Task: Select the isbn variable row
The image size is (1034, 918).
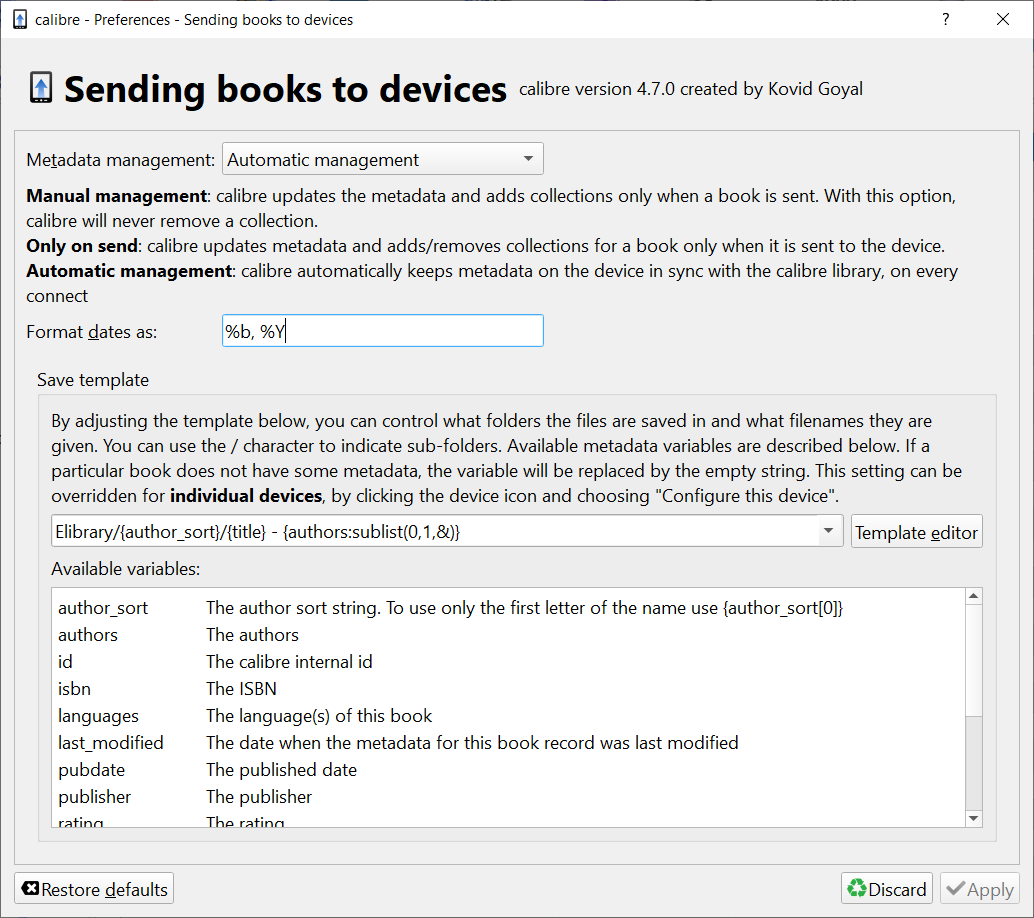Action: click(x=75, y=689)
